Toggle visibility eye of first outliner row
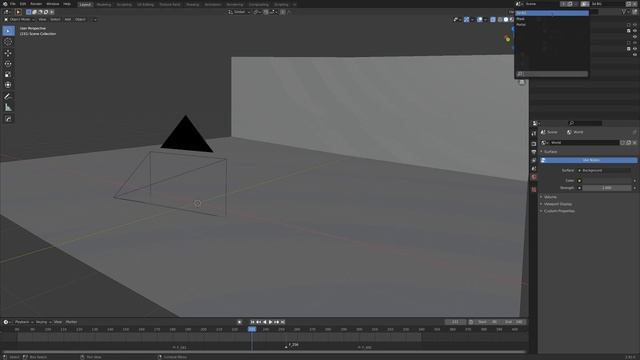Image resolution: width=640 pixels, height=360 pixels. pyautogui.click(x=635, y=25)
